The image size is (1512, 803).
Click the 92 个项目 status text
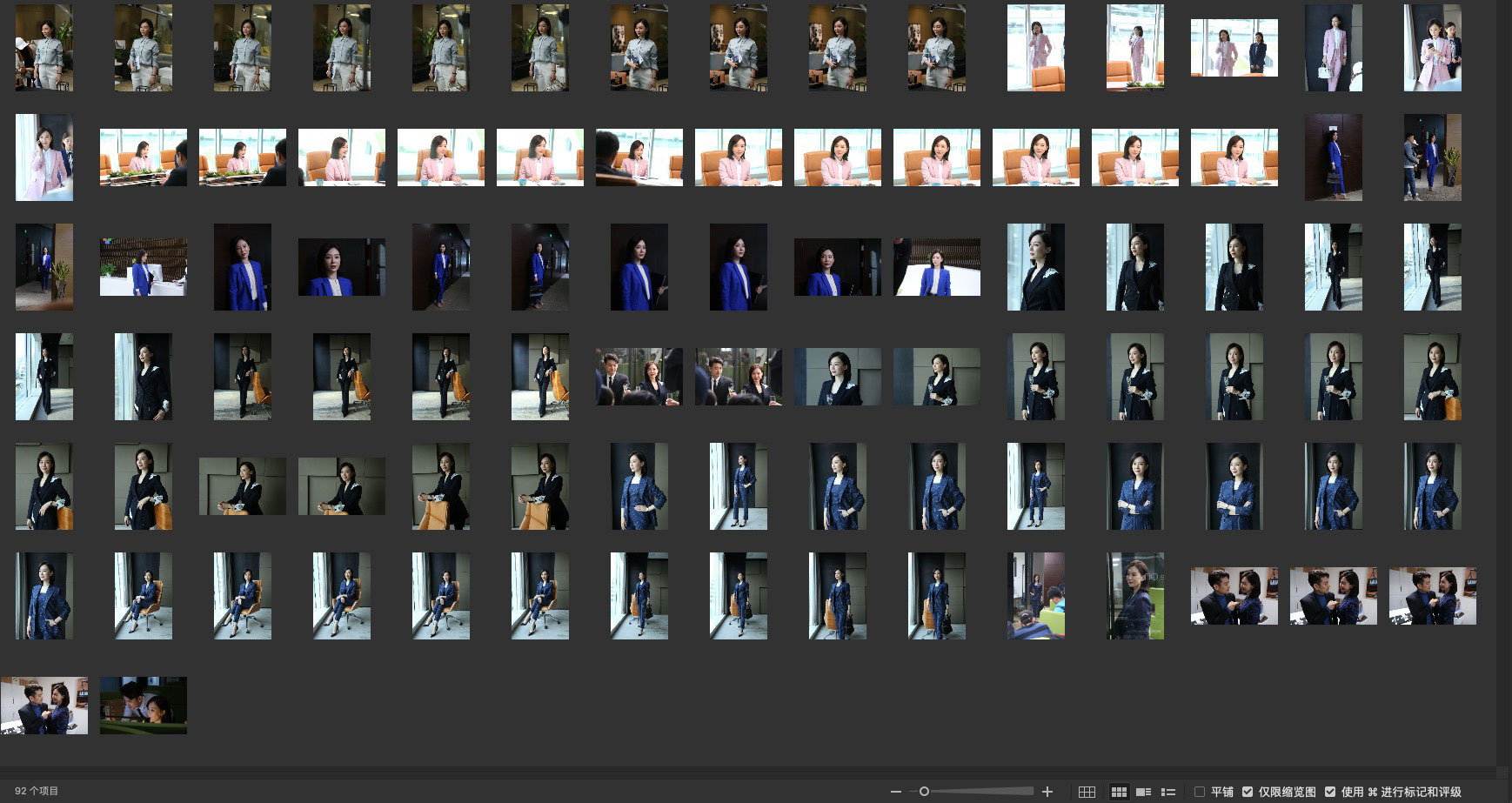[37, 792]
